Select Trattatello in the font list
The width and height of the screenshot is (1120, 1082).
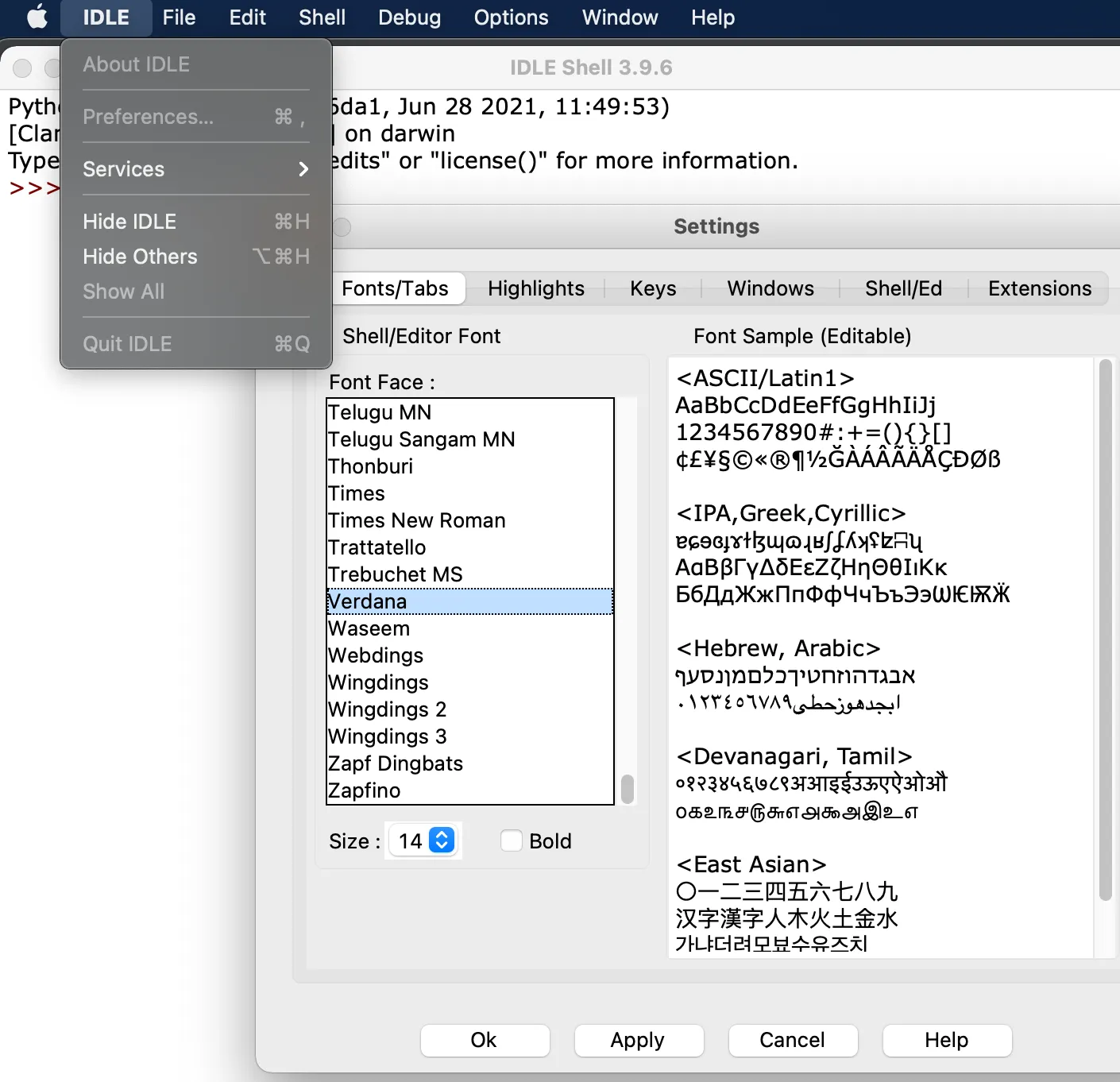(470, 547)
